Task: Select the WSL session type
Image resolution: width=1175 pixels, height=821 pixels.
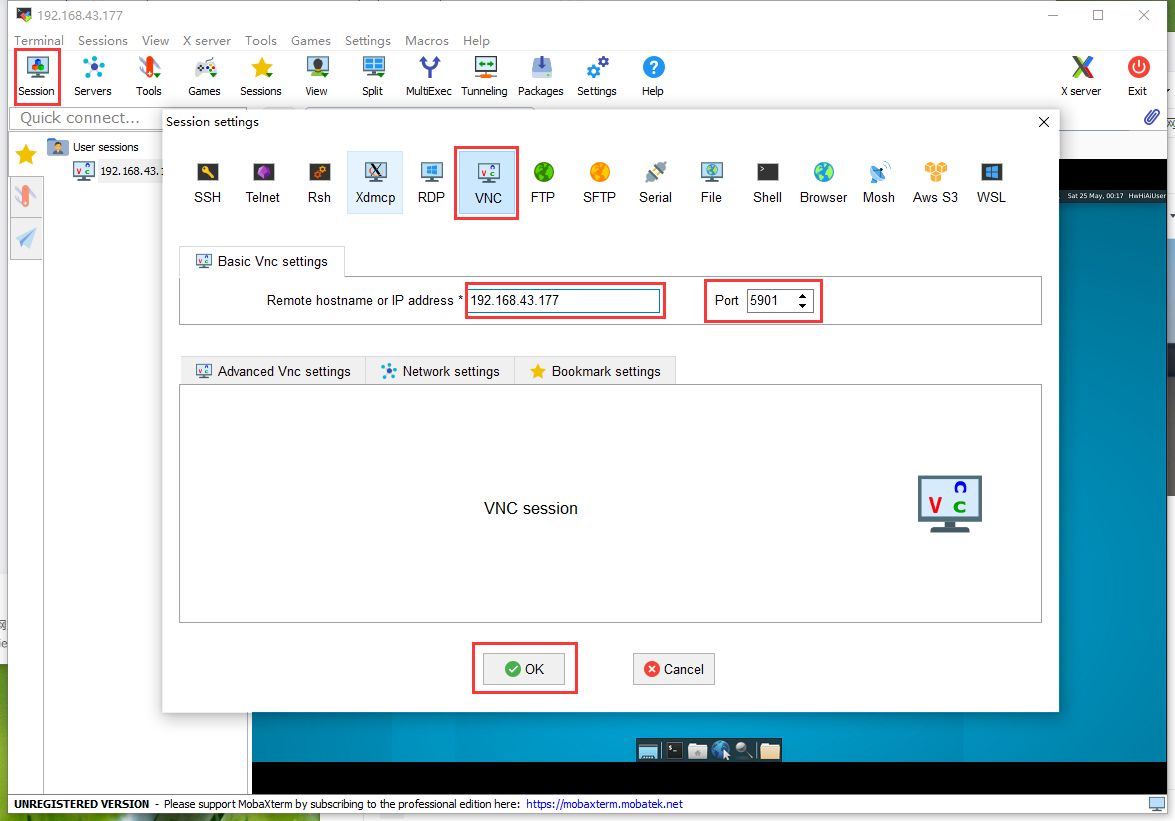Action: click(991, 183)
